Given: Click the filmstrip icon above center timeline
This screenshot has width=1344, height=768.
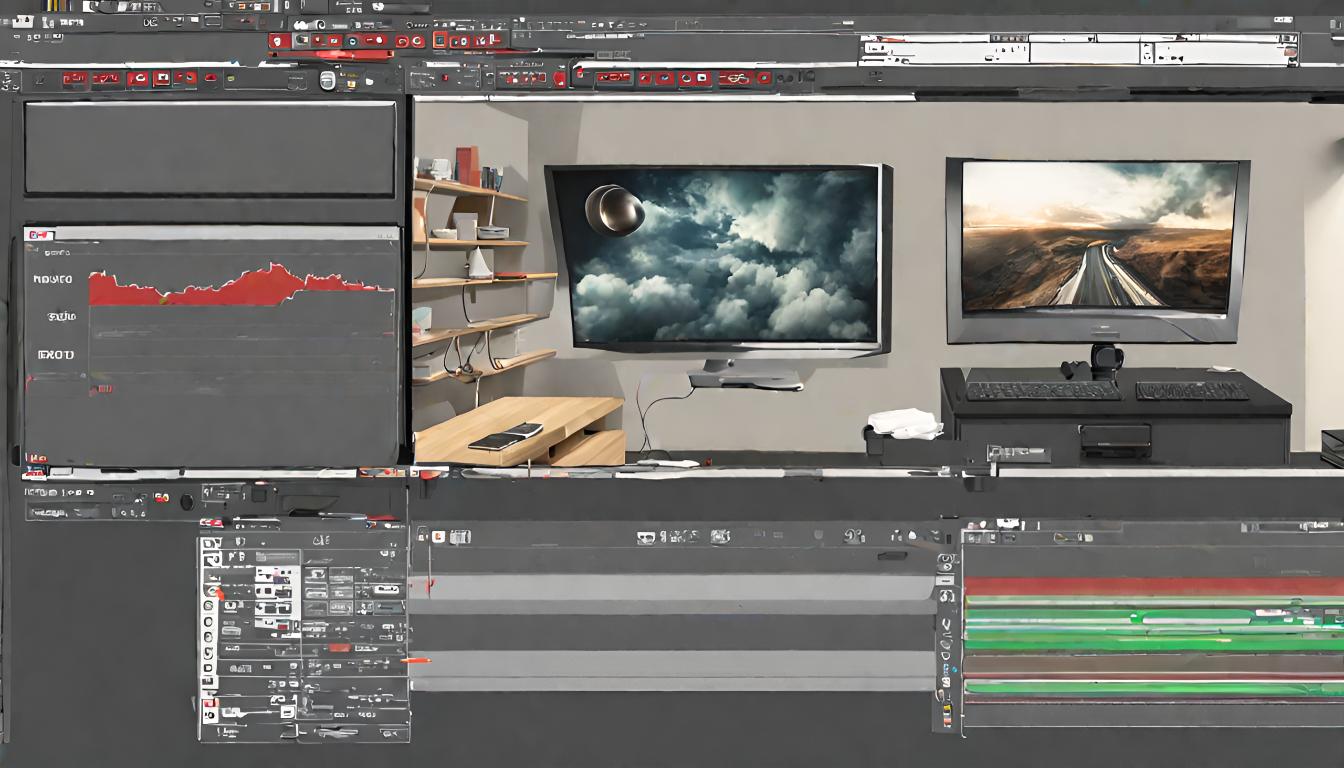Looking at the screenshot, I should [x=460, y=537].
